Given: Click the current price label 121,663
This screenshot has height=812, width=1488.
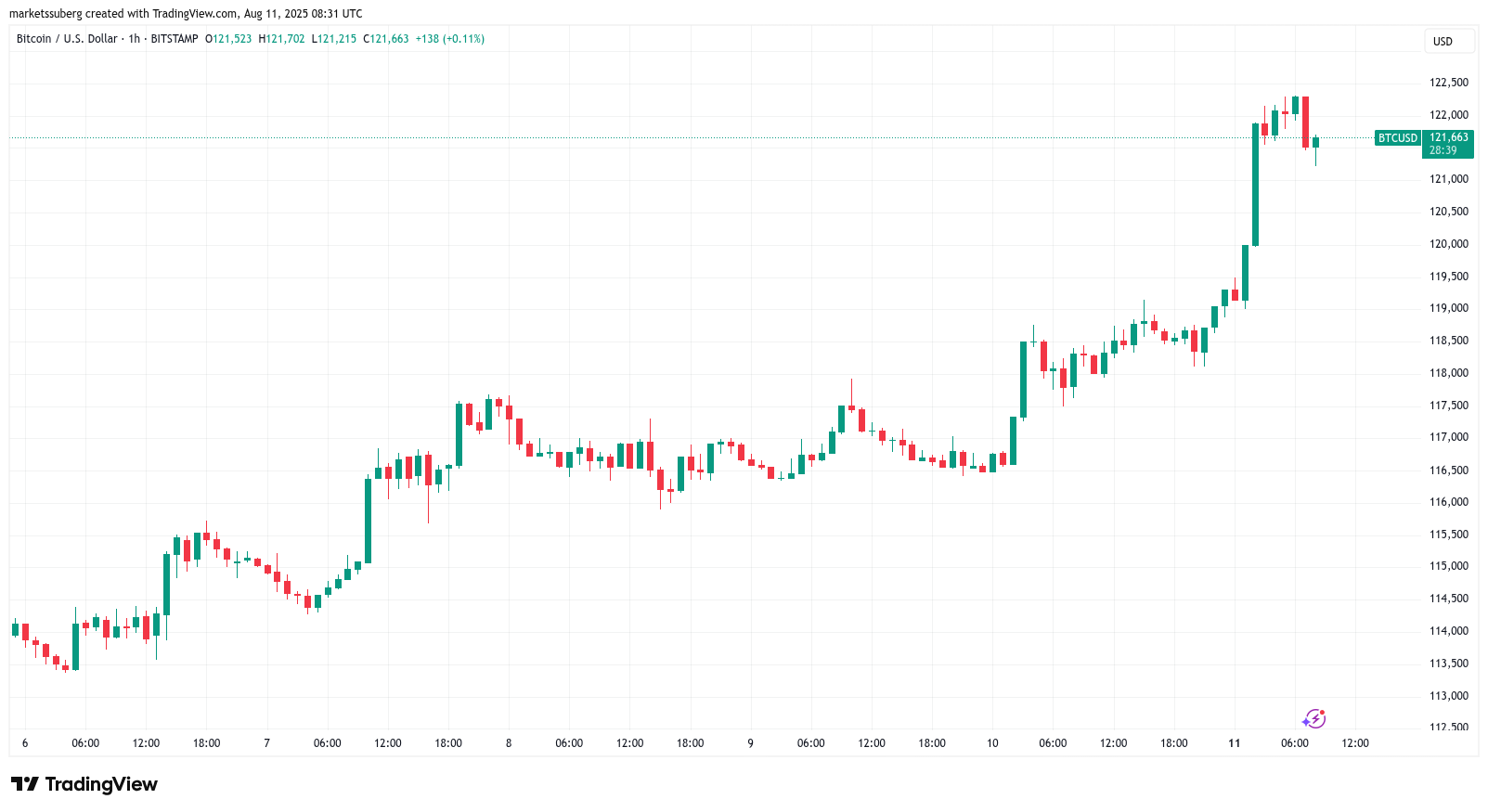Looking at the screenshot, I should [1448, 137].
